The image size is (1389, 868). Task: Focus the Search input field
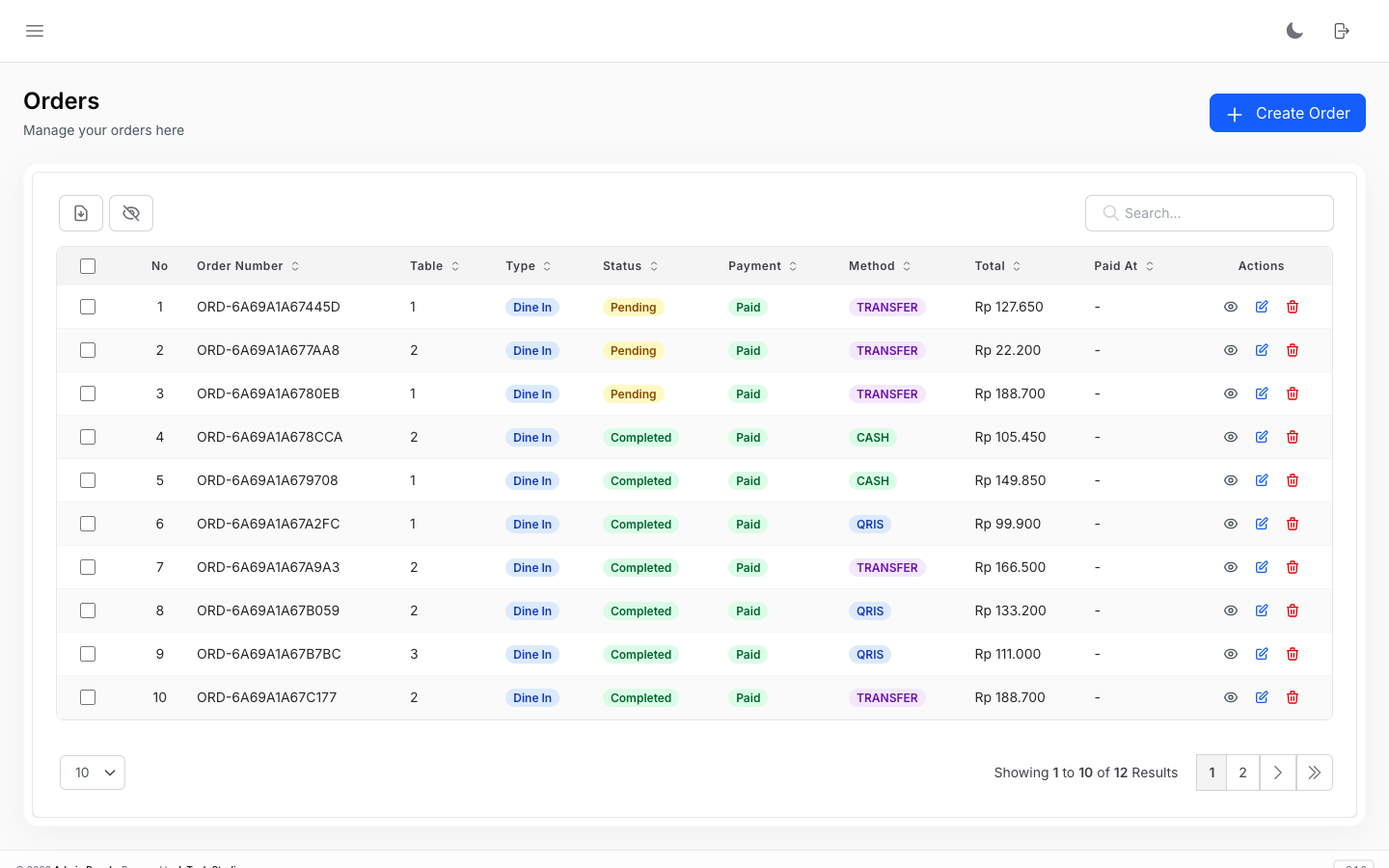1210,213
